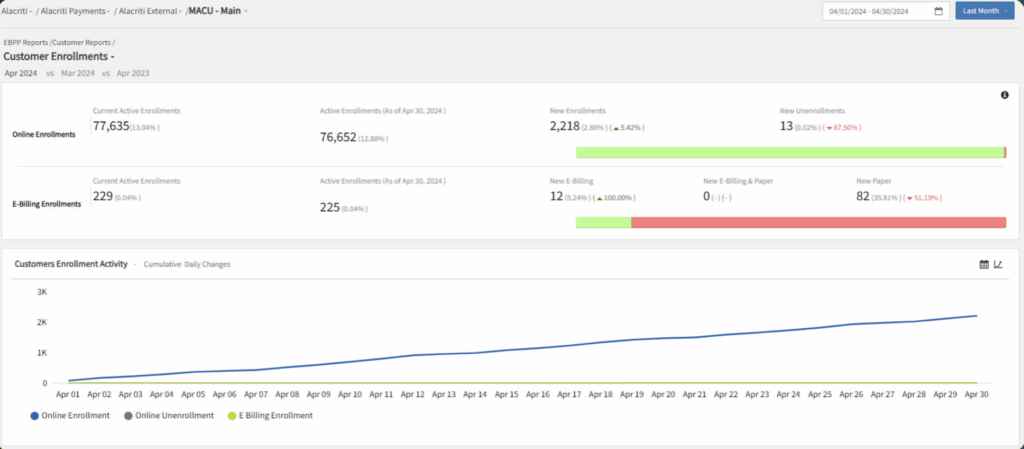Switch to Cumulative chart view
This screenshot has width=1024, height=449.
pyautogui.click(x=162, y=264)
